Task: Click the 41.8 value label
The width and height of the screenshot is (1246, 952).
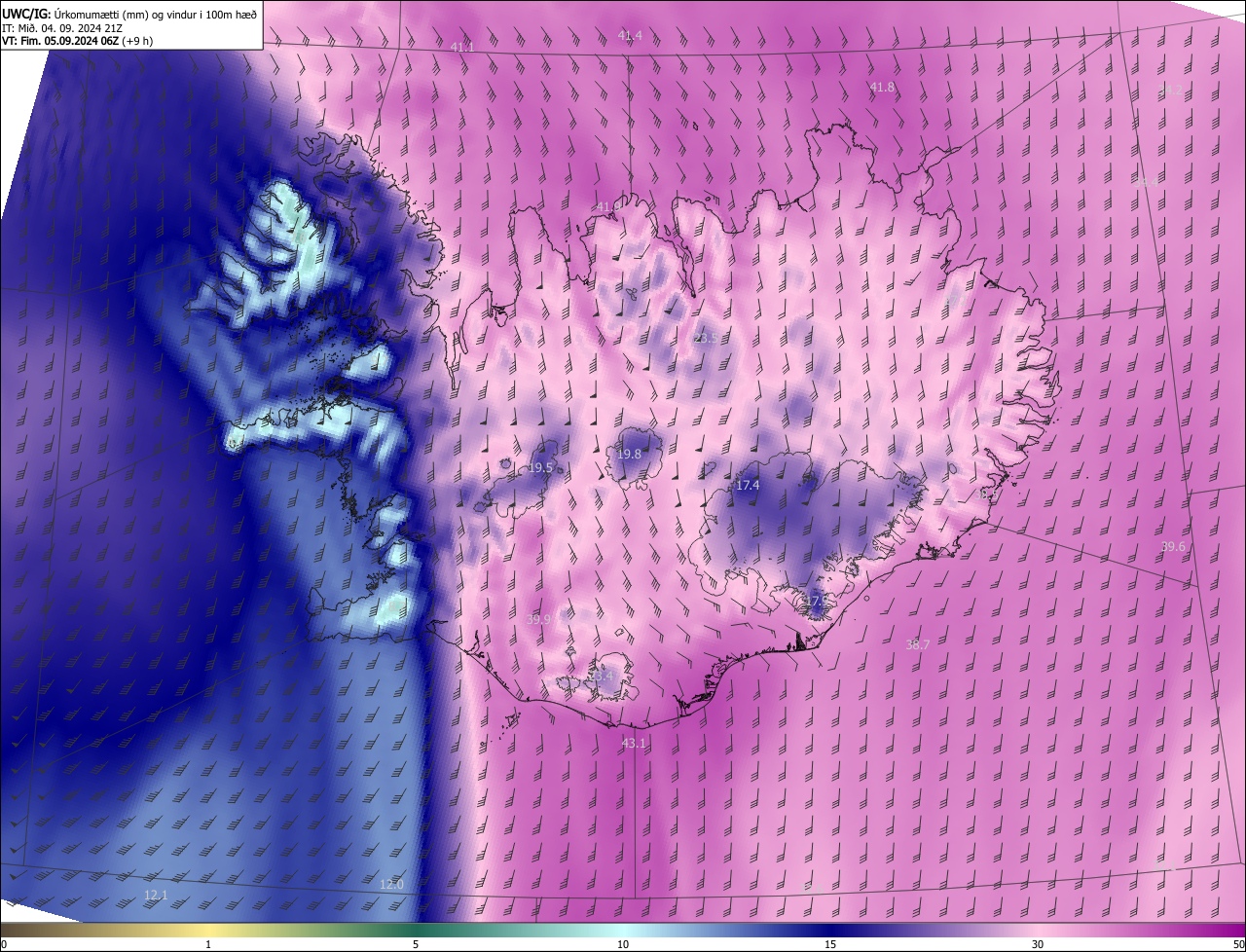Action: click(x=882, y=88)
